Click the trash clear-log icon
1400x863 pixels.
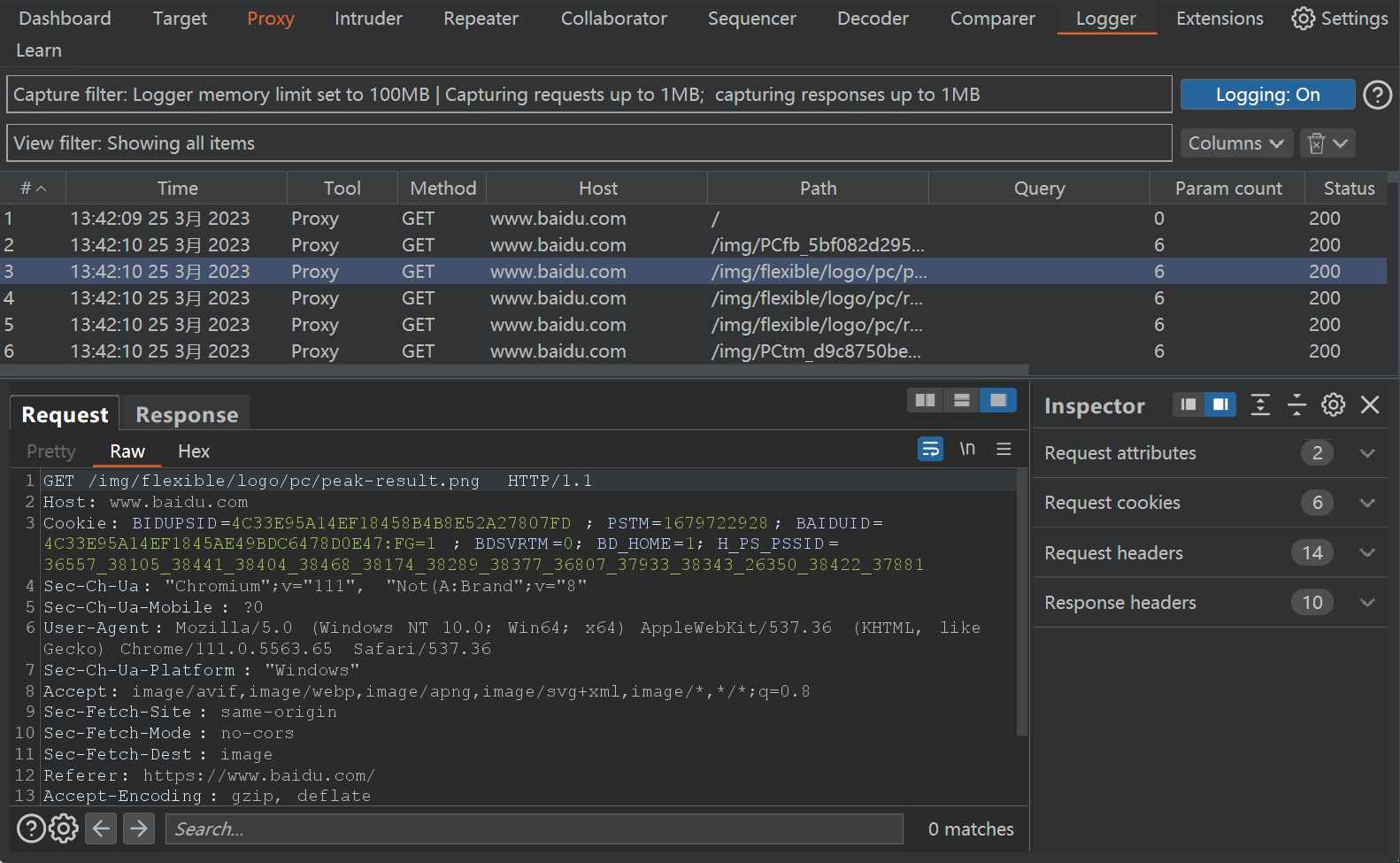1316,143
